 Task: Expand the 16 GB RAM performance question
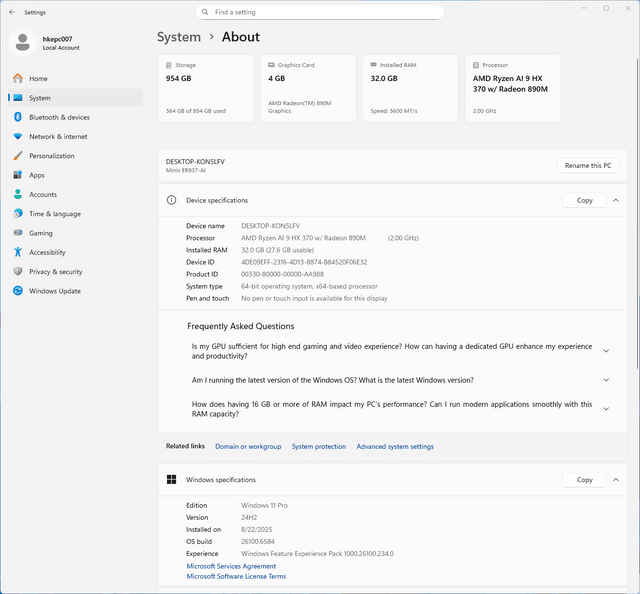[606, 409]
